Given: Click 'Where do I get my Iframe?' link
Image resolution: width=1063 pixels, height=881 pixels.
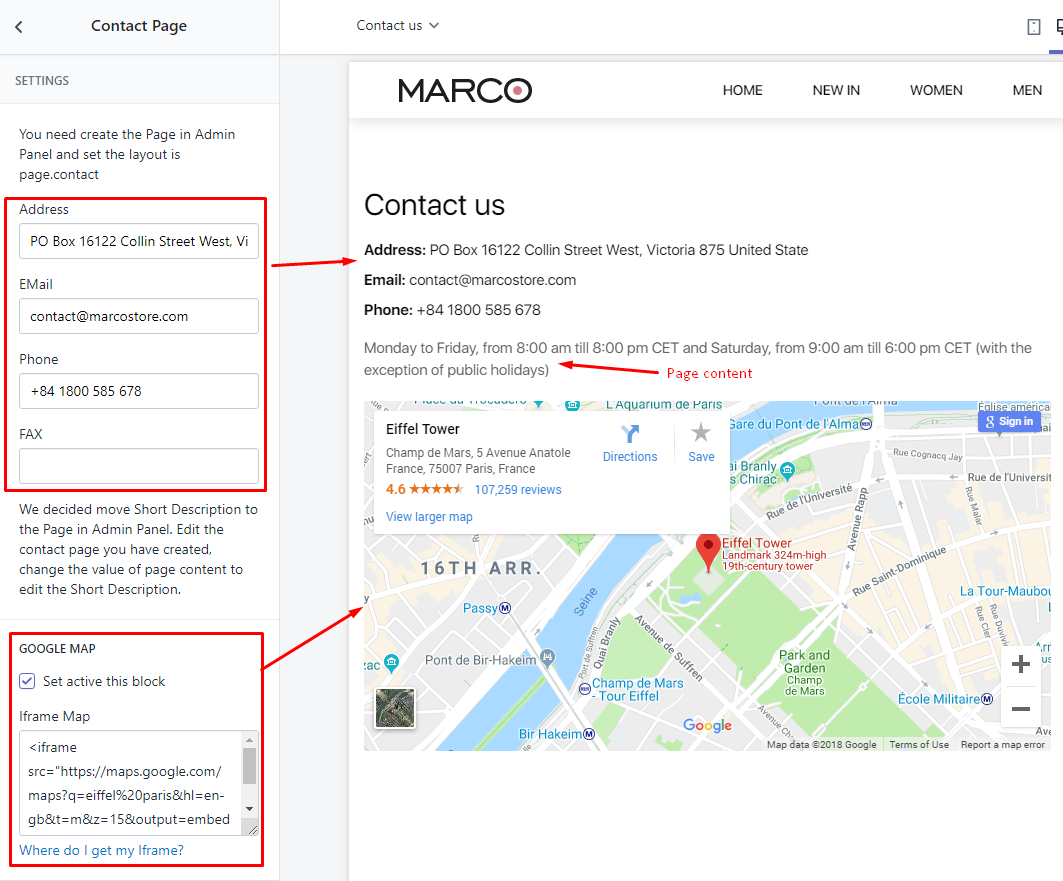Looking at the screenshot, I should 101,850.
